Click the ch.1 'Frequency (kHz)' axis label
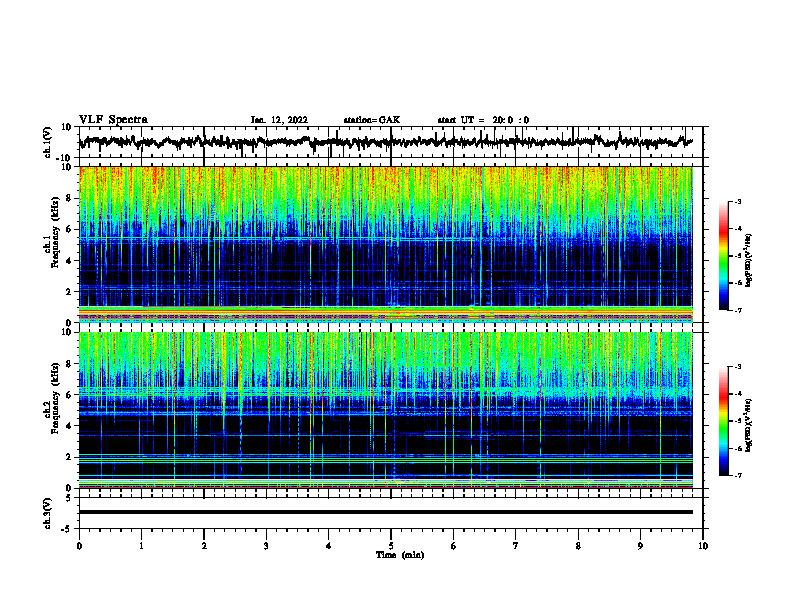792x612 pixels. (x=55, y=232)
